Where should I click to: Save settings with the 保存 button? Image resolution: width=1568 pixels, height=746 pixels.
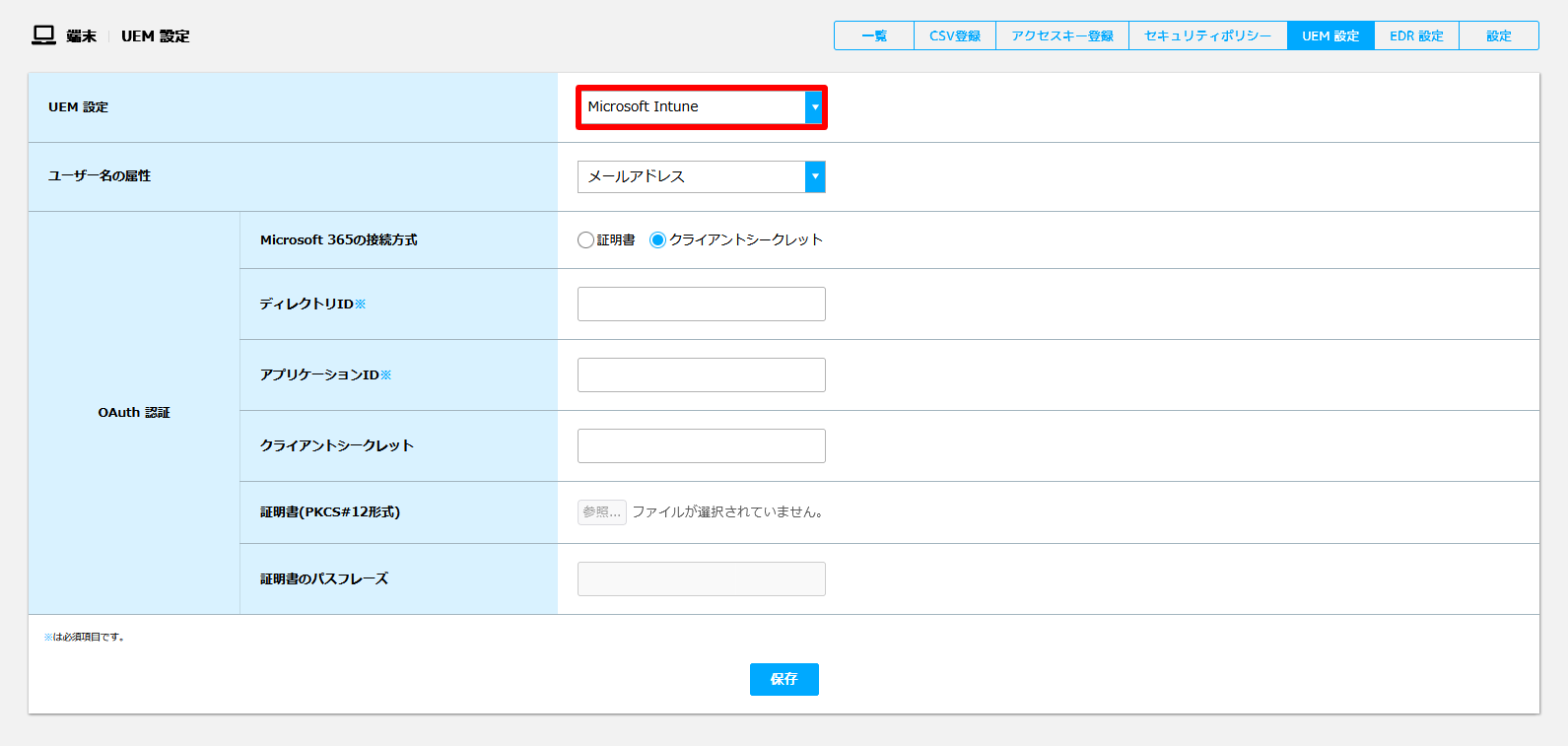pyautogui.click(x=784, y=679)
